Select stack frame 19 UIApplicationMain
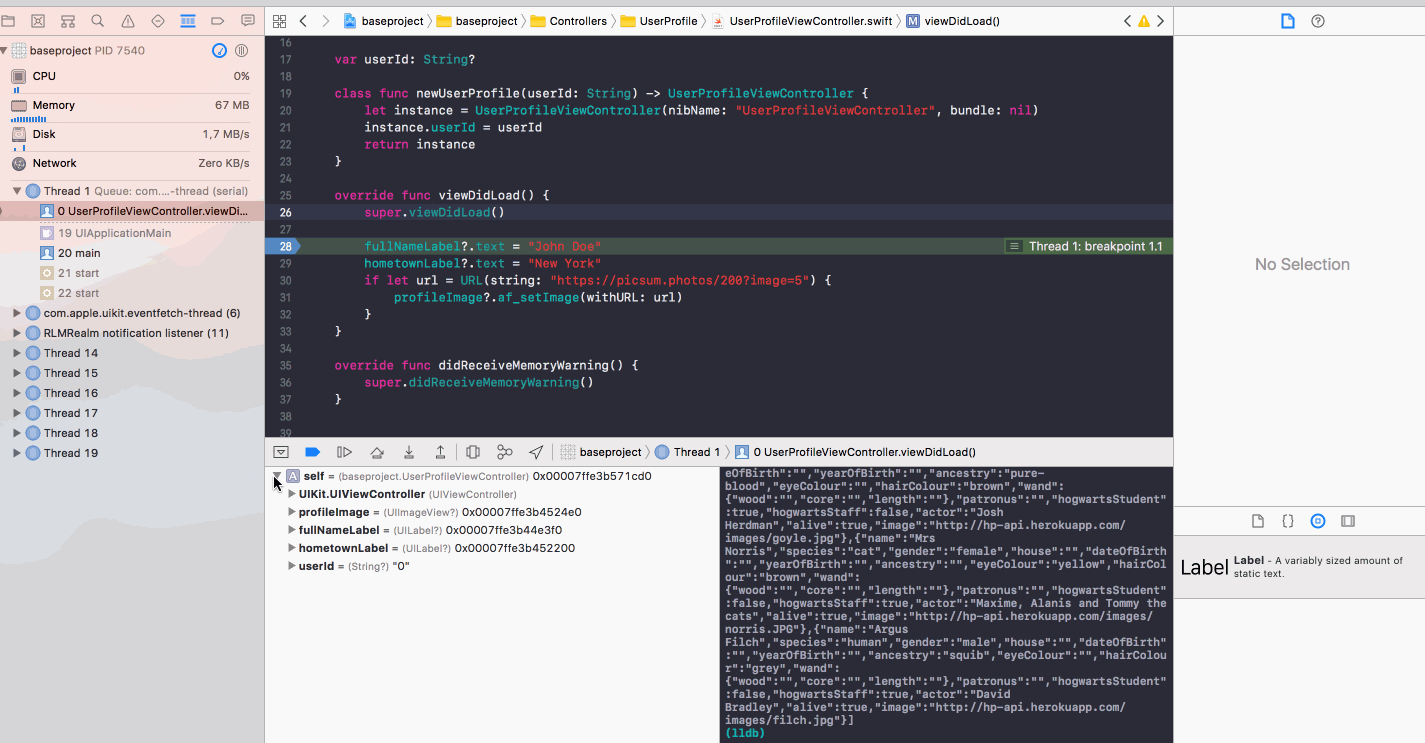 click(132, 233)
